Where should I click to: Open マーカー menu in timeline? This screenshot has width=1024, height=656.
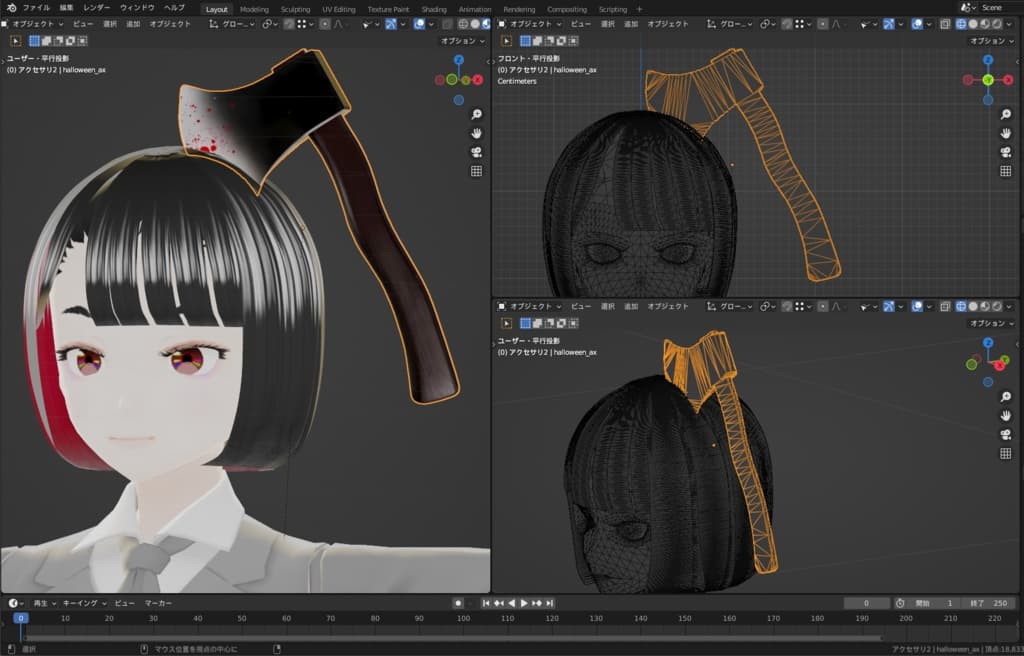tap(158, 603)
